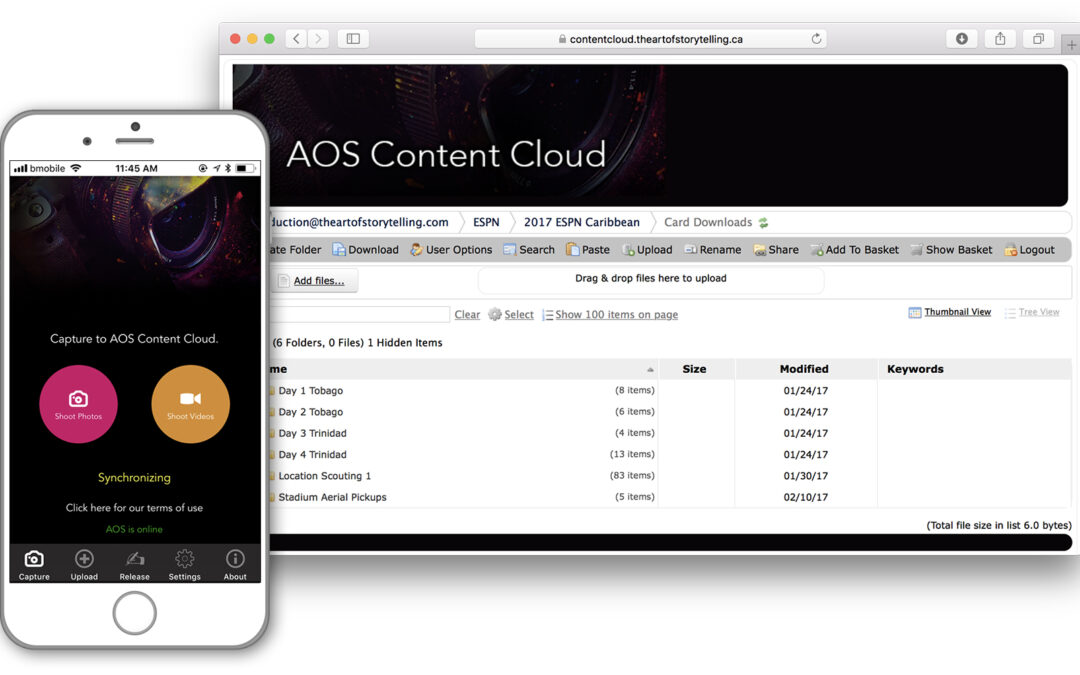Toggle the Safari sidebar button
The height and width of the screenshot is (675, 1080).
(353, 39)
